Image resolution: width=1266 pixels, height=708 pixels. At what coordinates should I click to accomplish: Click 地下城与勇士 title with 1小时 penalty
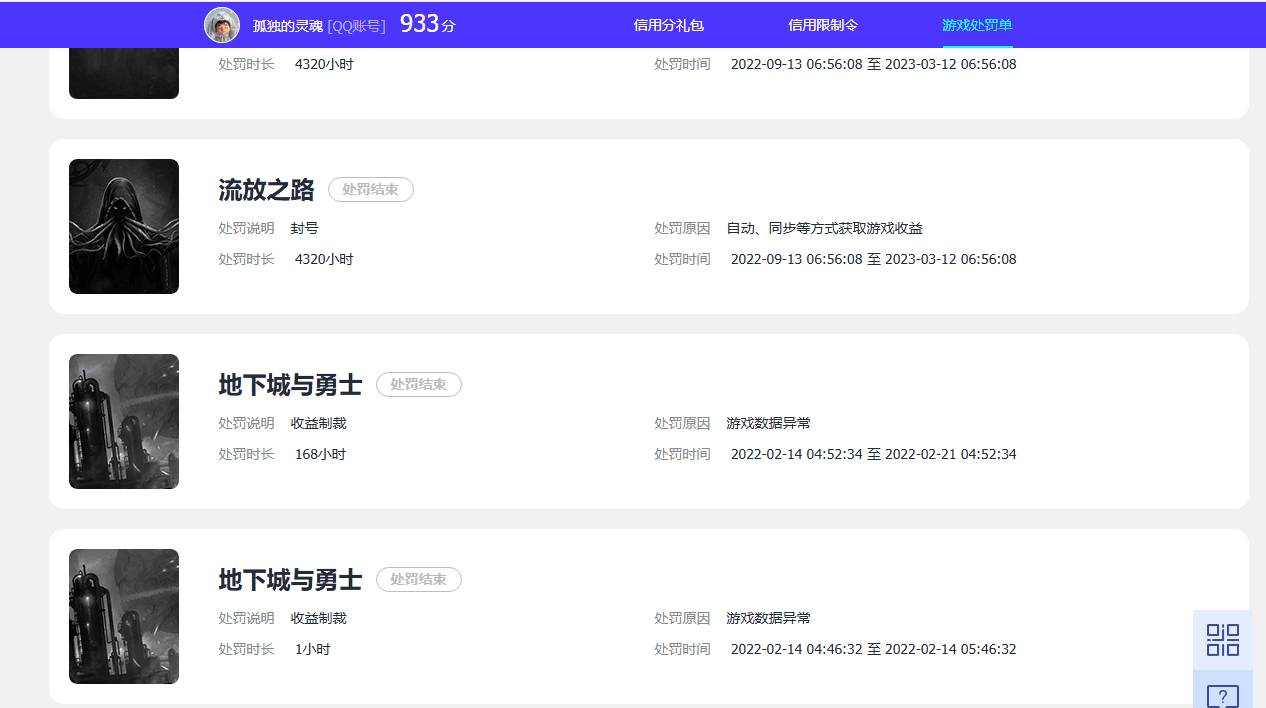290,580
